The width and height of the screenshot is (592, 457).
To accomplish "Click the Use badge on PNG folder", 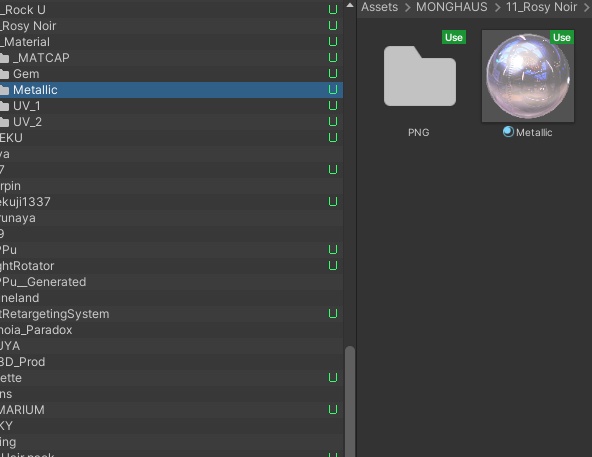I will coord(454,37).
